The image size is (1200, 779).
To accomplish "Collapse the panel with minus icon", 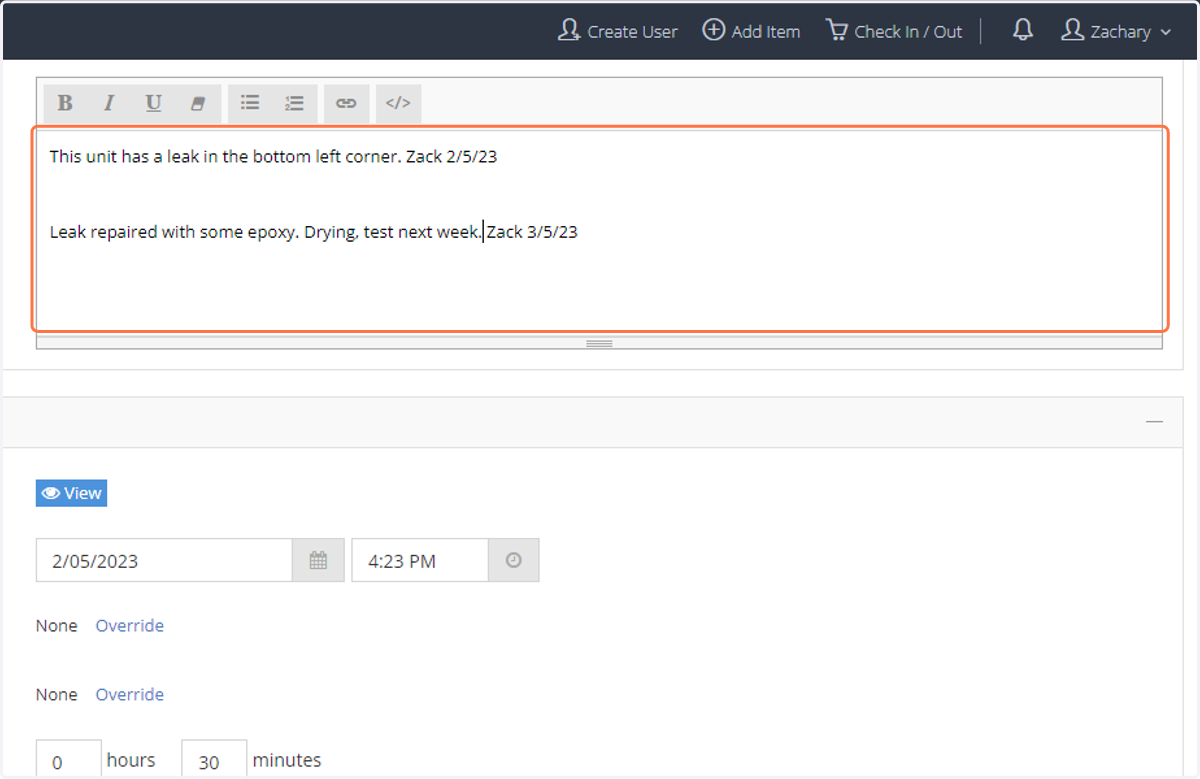I will pyautogui.click(x=1155, y=422).
